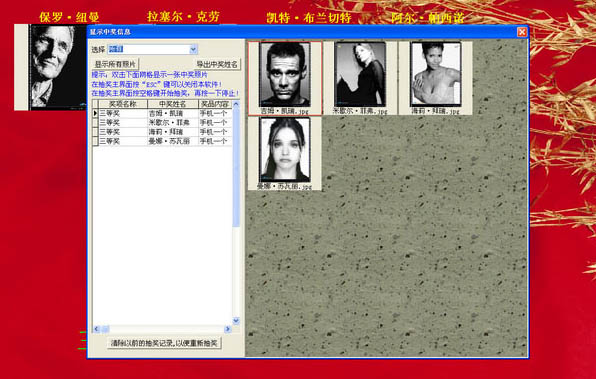
Task: Click 保罗·纽曼 name label in background window
Action: click(69, 17)
